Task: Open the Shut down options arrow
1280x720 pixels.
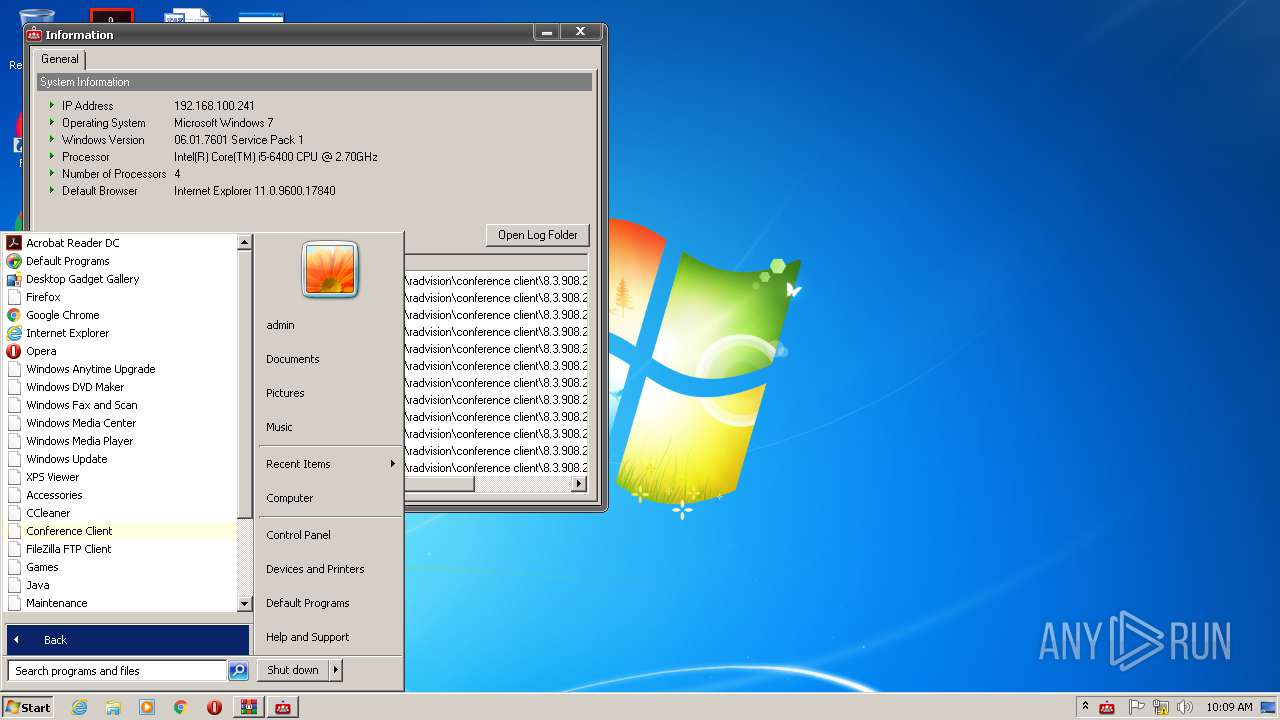Action: click(336, 670)
